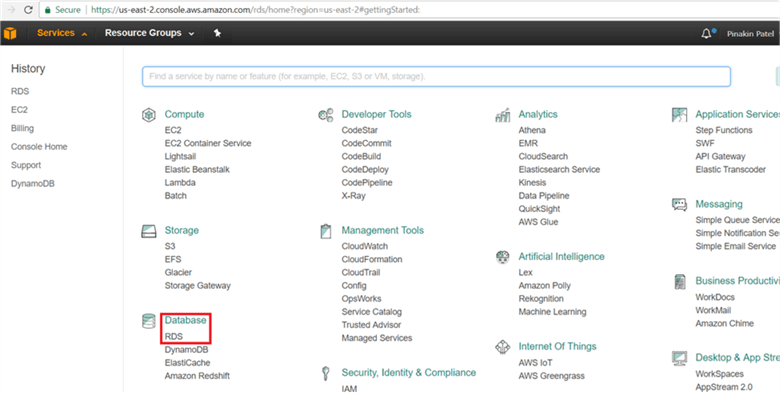Open AWS IoT service
Viewport: 780px width, 394px height.
point(535,363)
